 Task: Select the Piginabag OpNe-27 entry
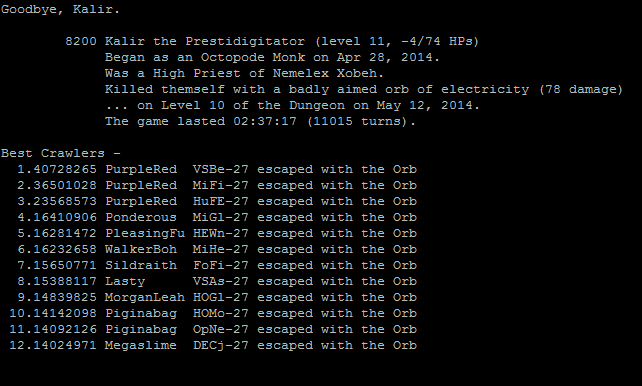tap(213, 329)
